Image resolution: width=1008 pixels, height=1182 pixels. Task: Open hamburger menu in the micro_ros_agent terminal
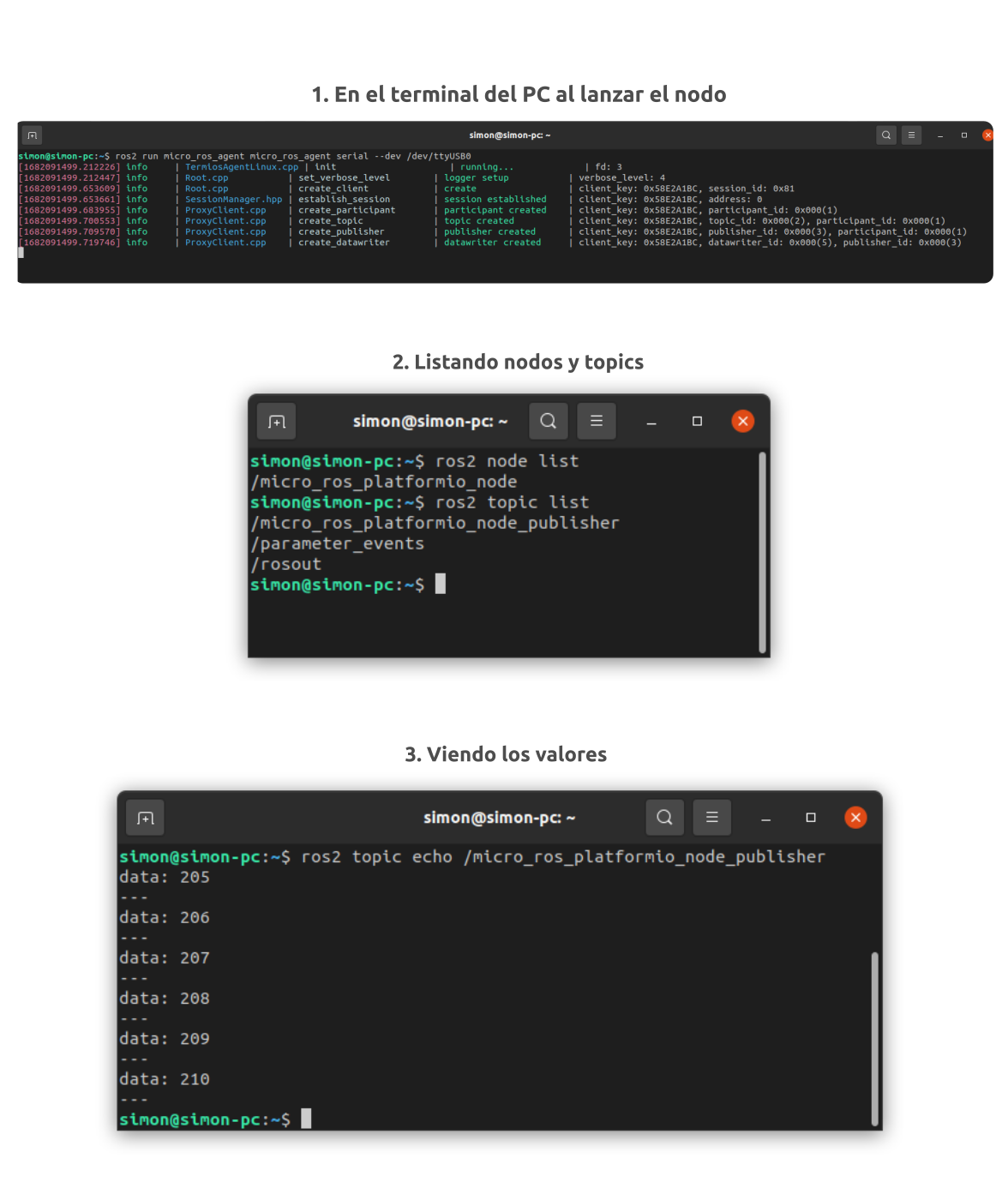tap(911, 135)
